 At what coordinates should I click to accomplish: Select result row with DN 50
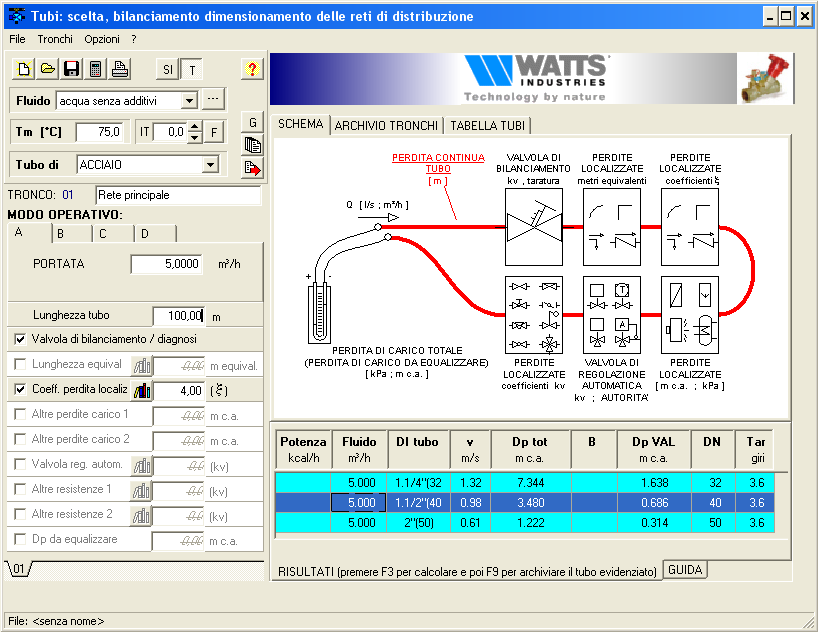pos(525,522)
